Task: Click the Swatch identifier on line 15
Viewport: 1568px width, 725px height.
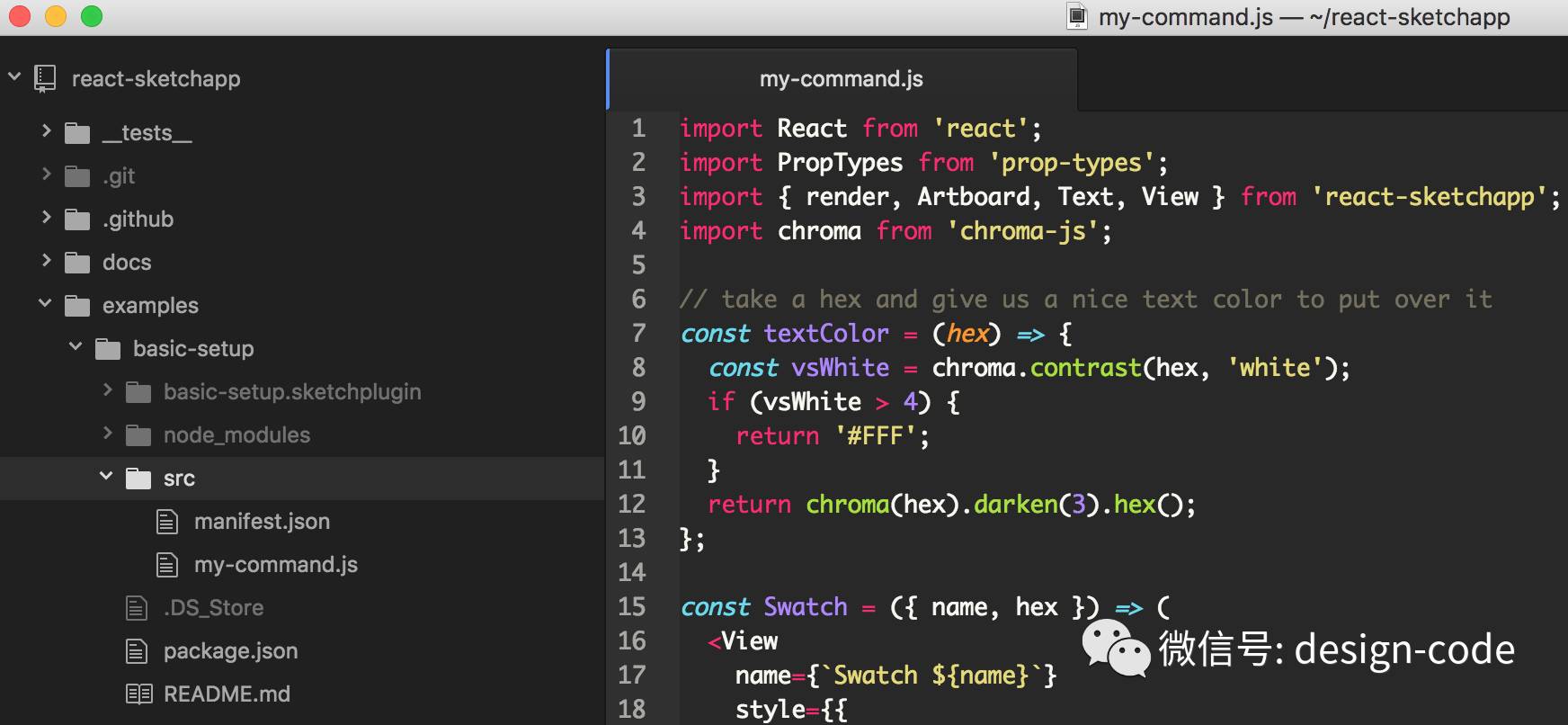Action: coord(806,607)
